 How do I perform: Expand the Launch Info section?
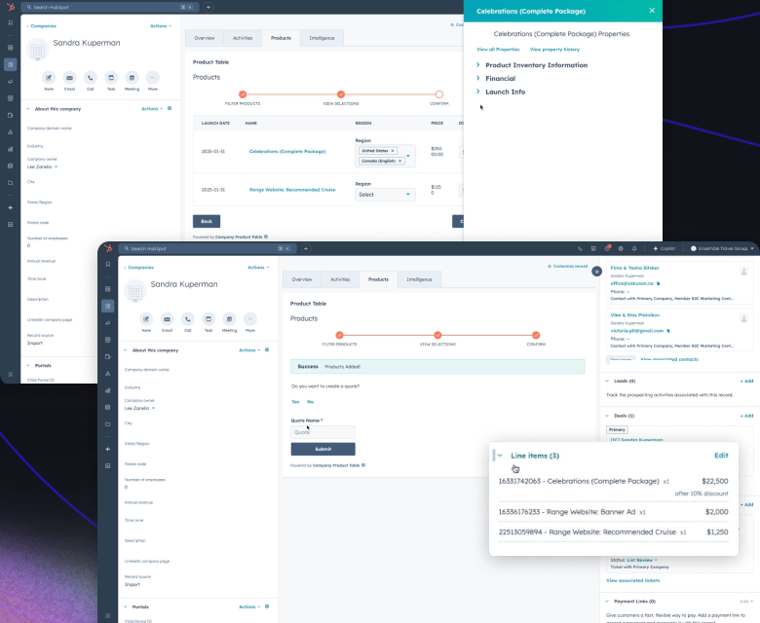[x=478, y=92]
